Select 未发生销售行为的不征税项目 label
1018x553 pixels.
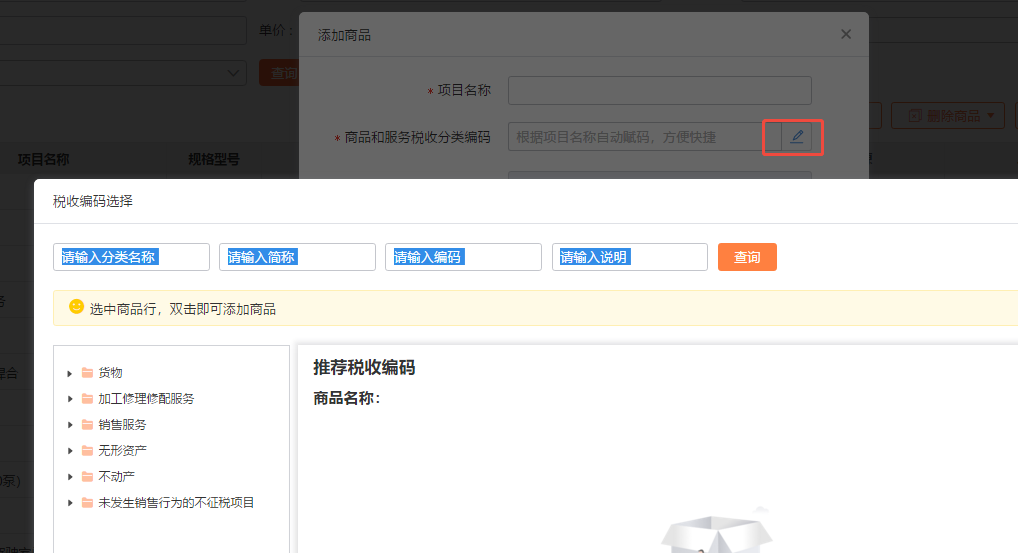pos(176,502)
